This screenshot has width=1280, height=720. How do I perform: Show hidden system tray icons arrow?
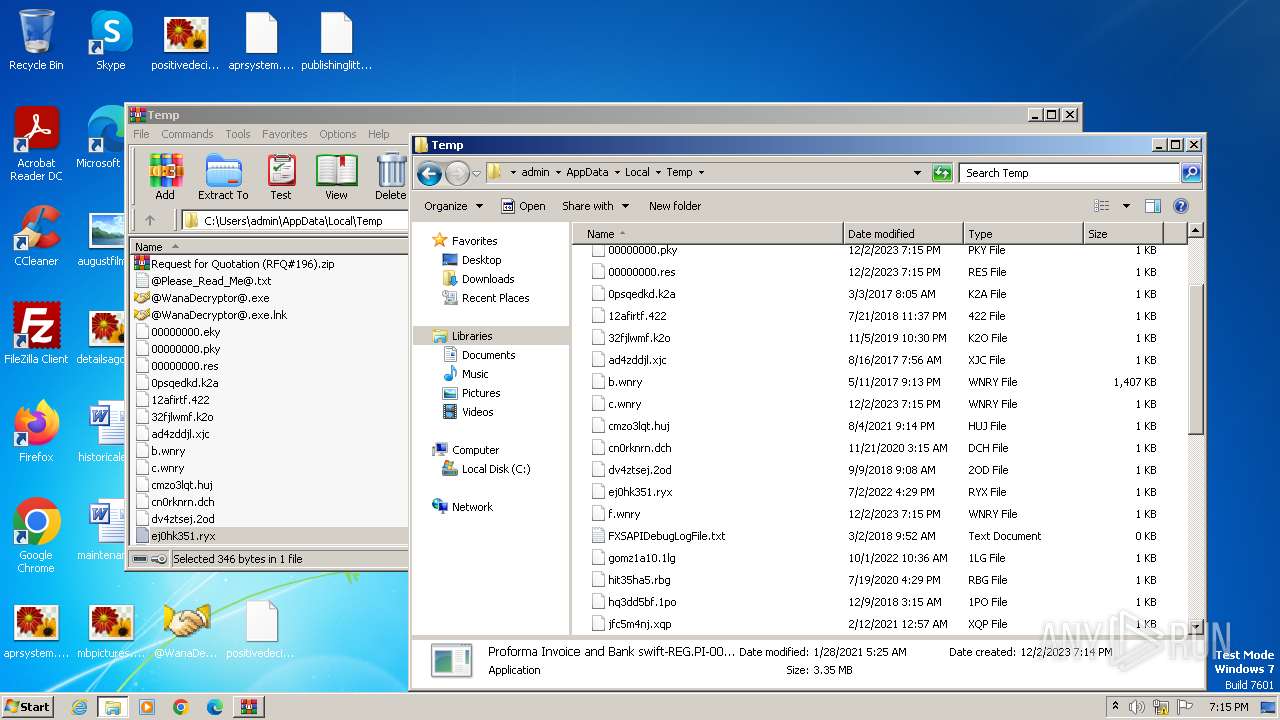pyautogui.click(x=1115, y=707)
